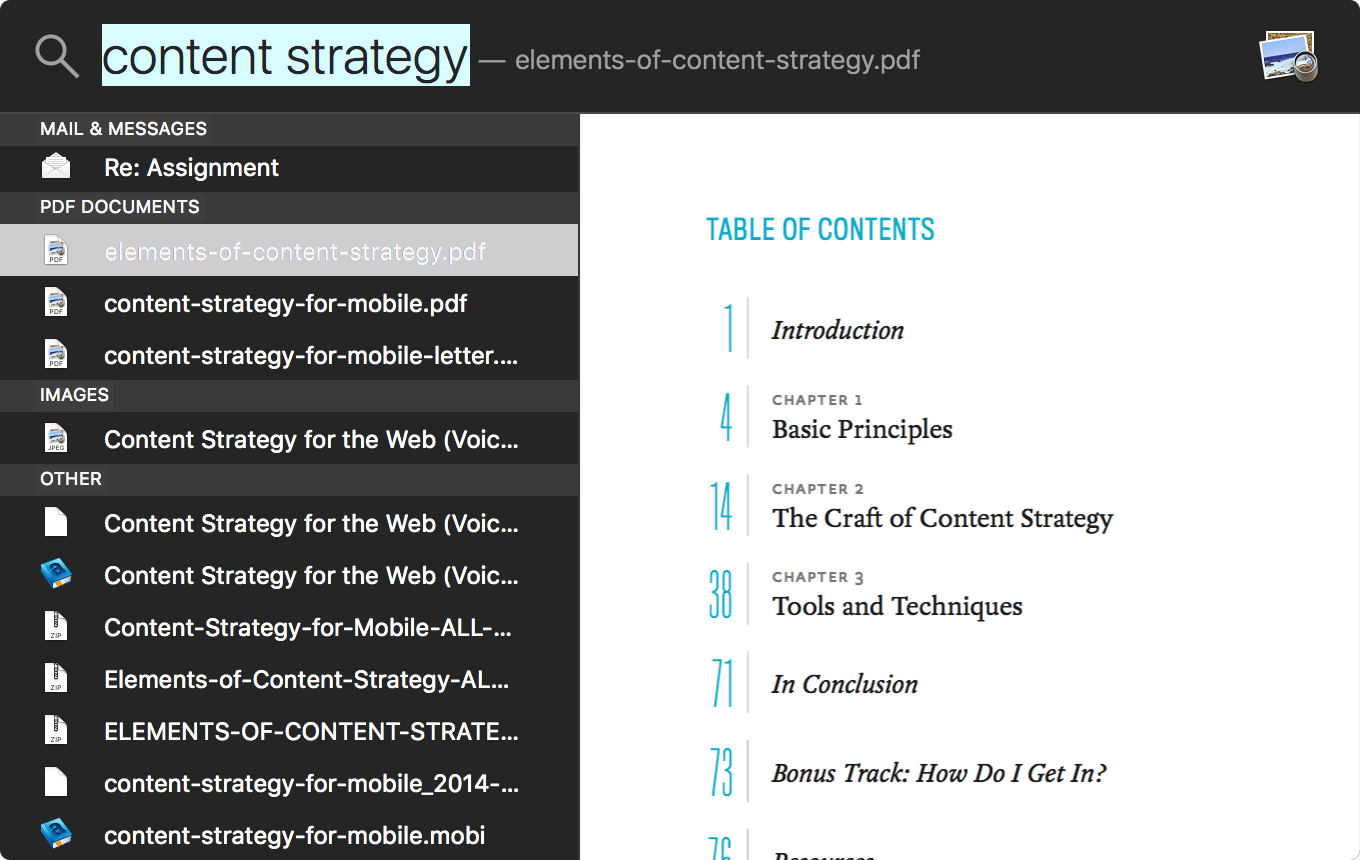Screen dimensions: 1360x860
Task: Click the Images section header
Action: point(289,395)
